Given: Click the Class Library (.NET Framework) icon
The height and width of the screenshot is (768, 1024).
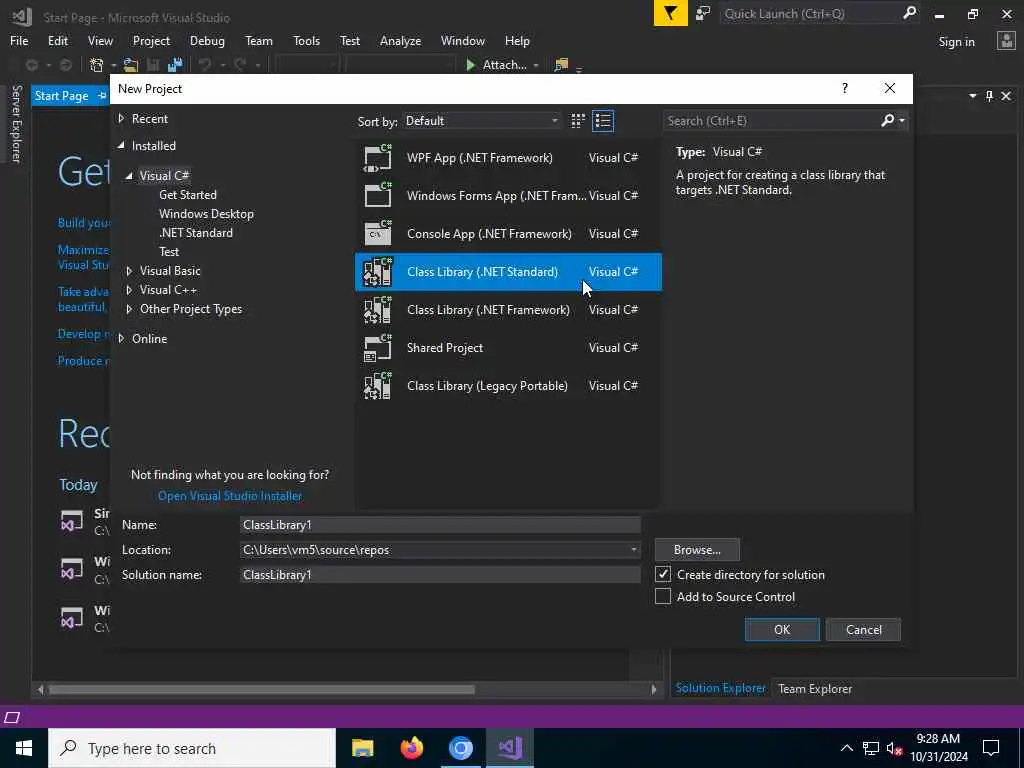Looking at the screenshot, I should 377,310.
